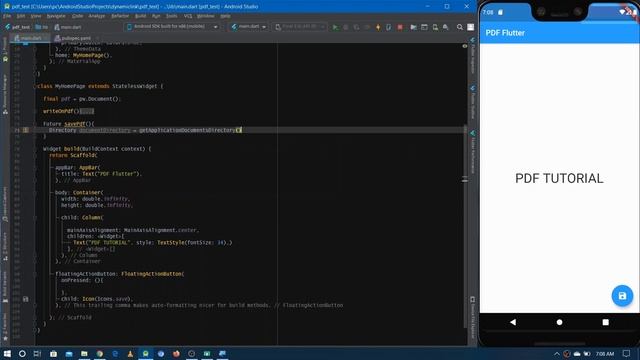This screenshot has width=640, height=360.
Task: Open the Refactor menu
Action: pos(120,16)
